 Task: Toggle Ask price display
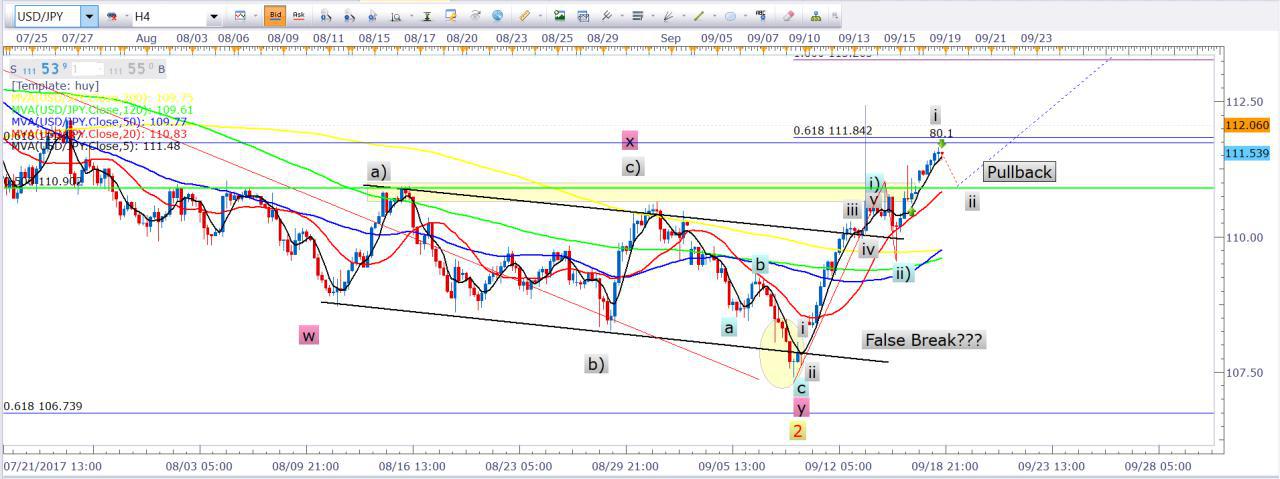(x=298, y=16)
